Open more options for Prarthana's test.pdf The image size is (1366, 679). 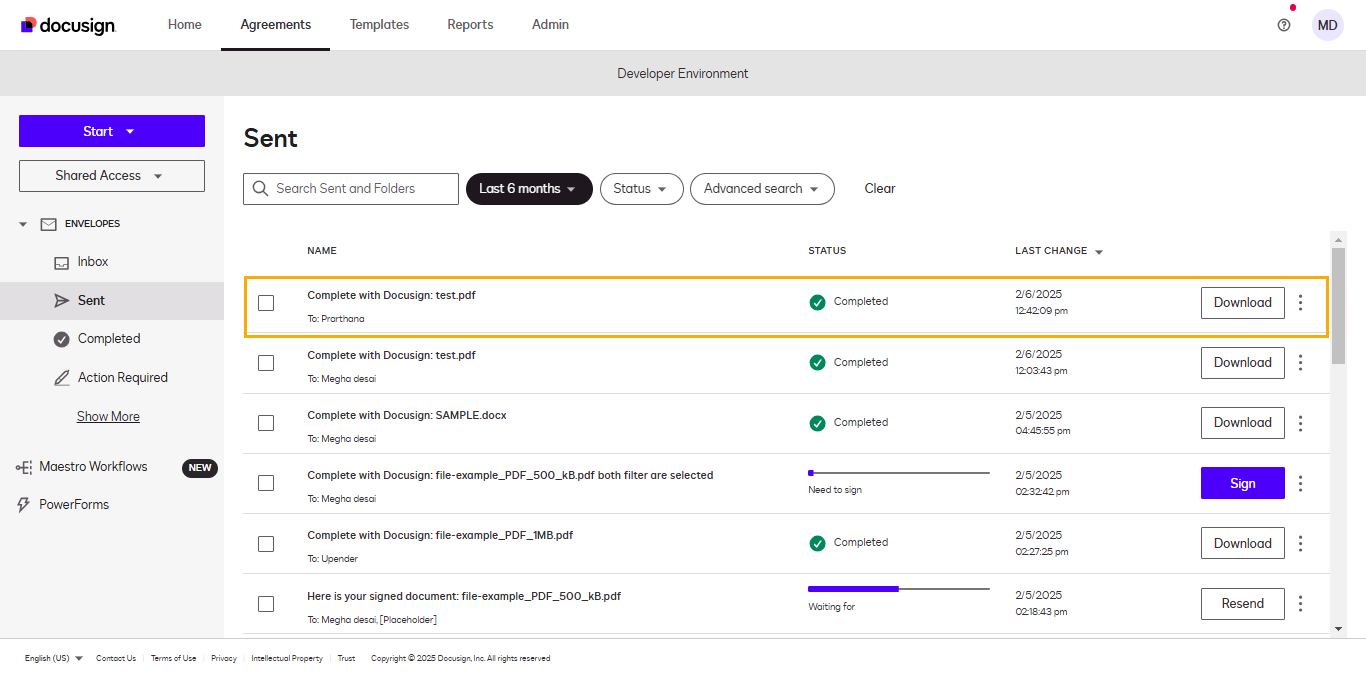1300,303
